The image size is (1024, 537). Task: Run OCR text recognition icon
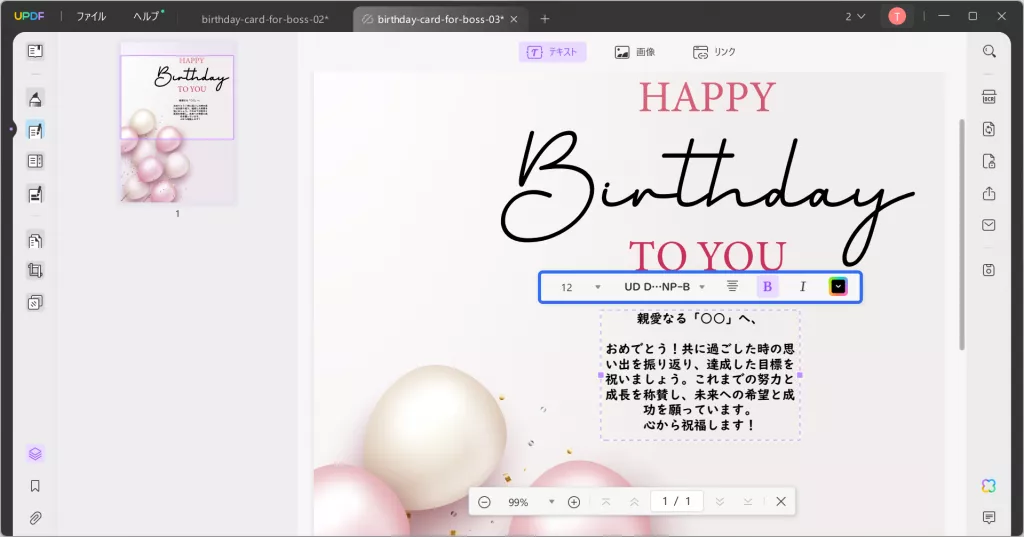coord(989,97)
